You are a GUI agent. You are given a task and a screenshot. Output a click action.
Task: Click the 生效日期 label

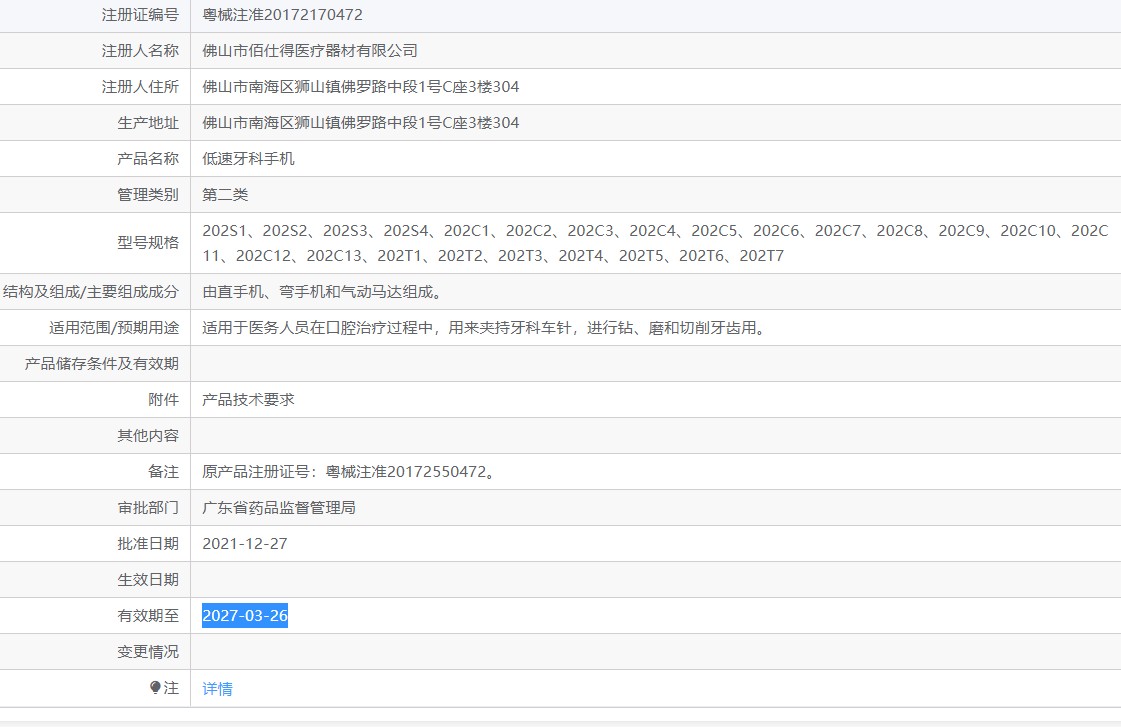point(148,580)
